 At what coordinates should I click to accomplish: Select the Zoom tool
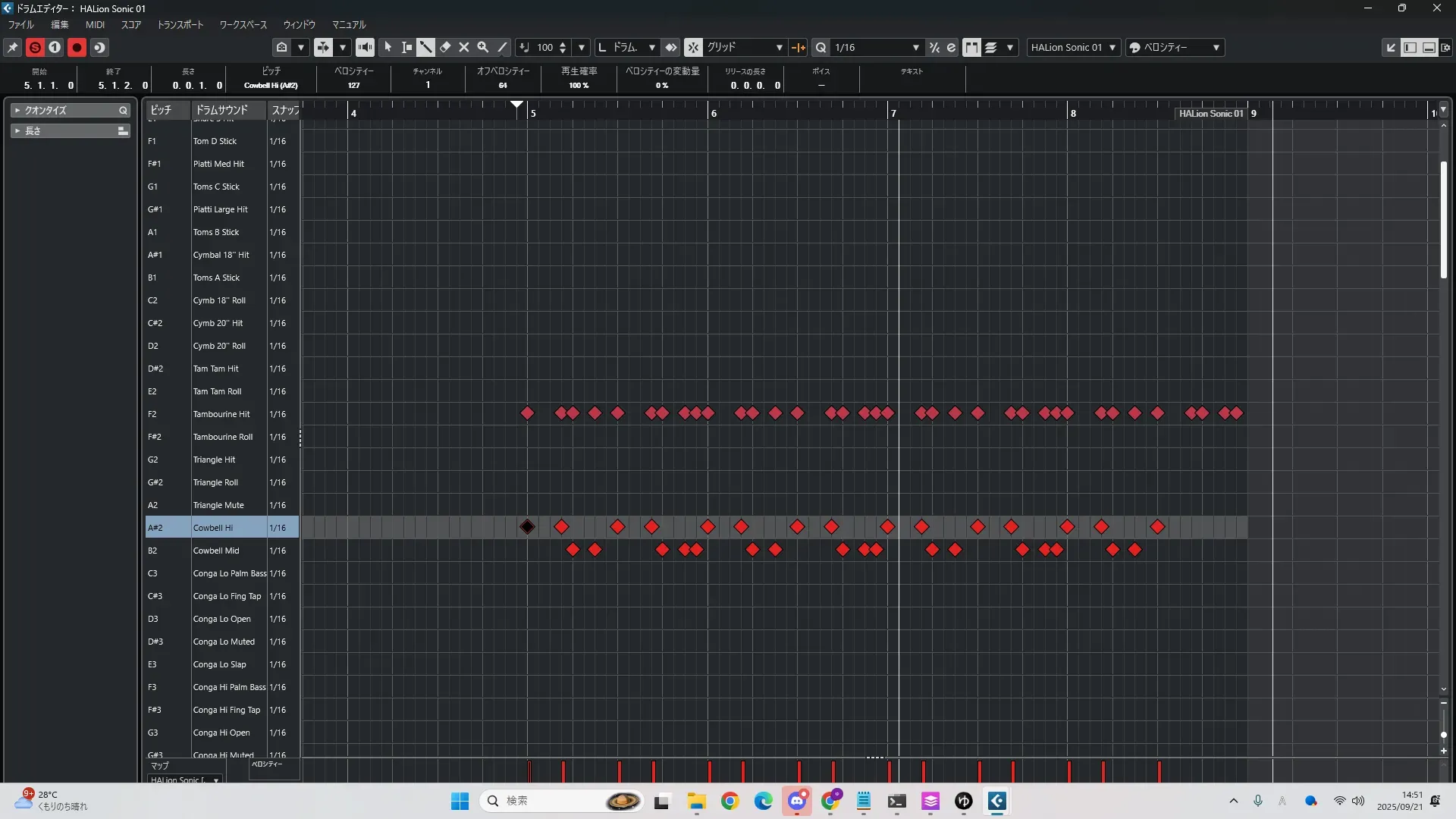[x=483, y=47]
